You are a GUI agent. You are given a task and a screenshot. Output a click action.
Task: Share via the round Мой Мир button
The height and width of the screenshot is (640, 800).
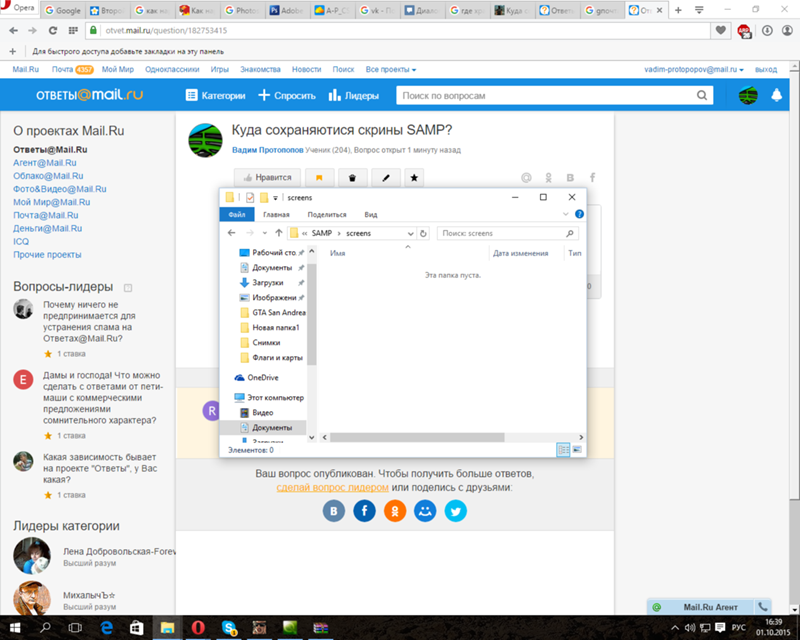pyautogui.click(x=425, y=511)
